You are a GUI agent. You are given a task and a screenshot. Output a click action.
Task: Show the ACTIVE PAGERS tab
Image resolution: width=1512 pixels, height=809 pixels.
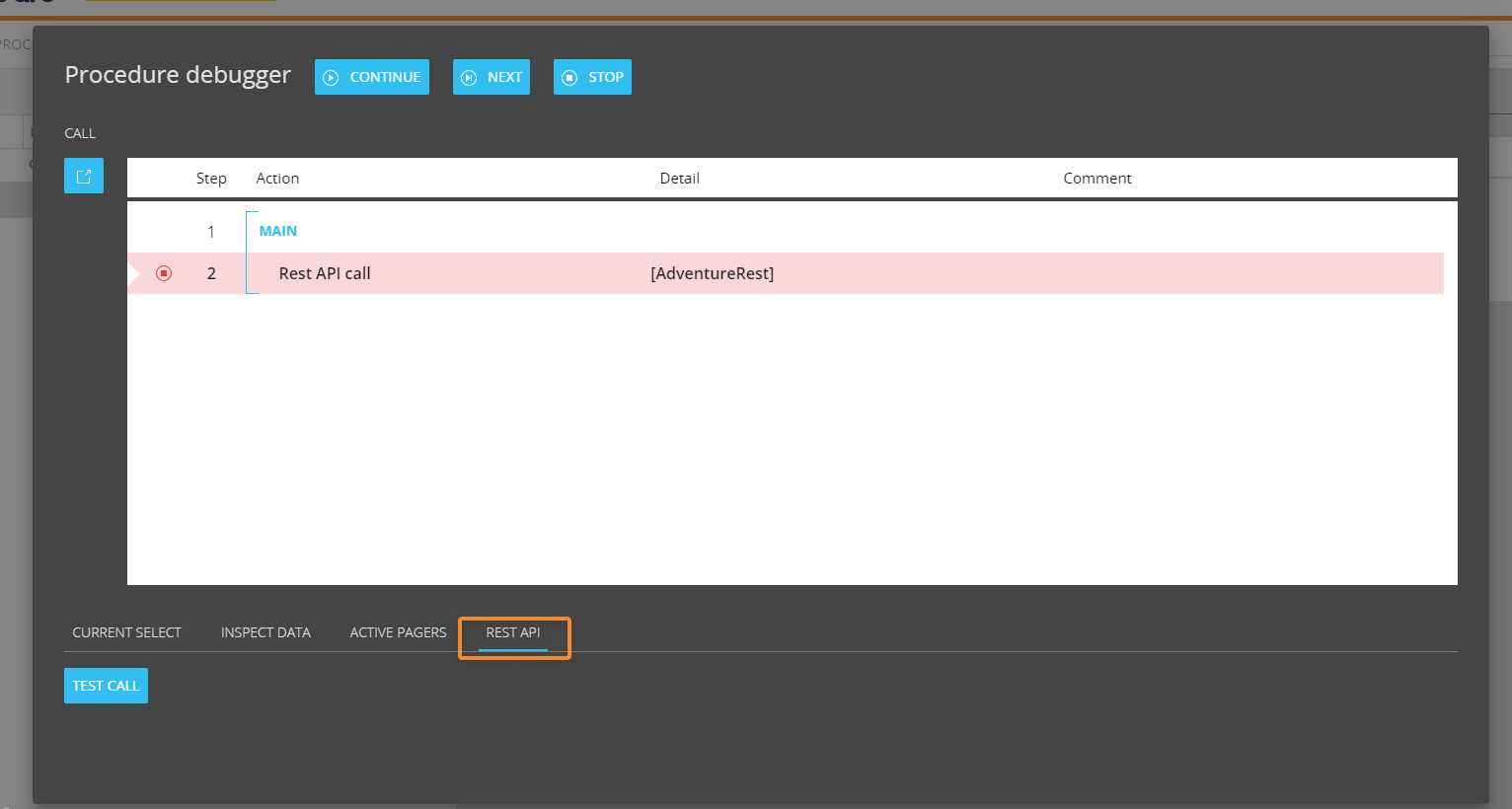point(398,632)
